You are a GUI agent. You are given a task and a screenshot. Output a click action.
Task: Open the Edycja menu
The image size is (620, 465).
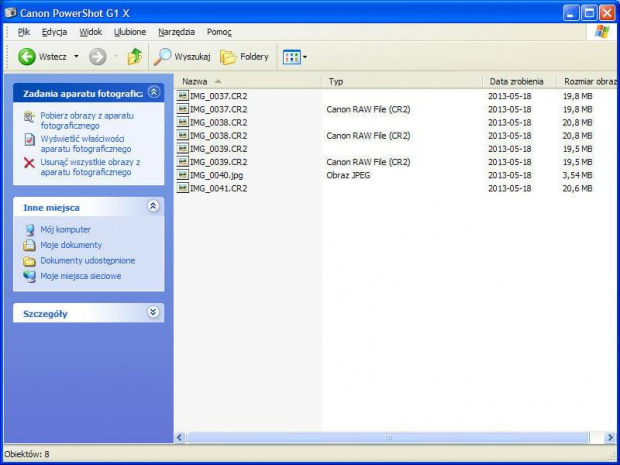pos(54,32)
